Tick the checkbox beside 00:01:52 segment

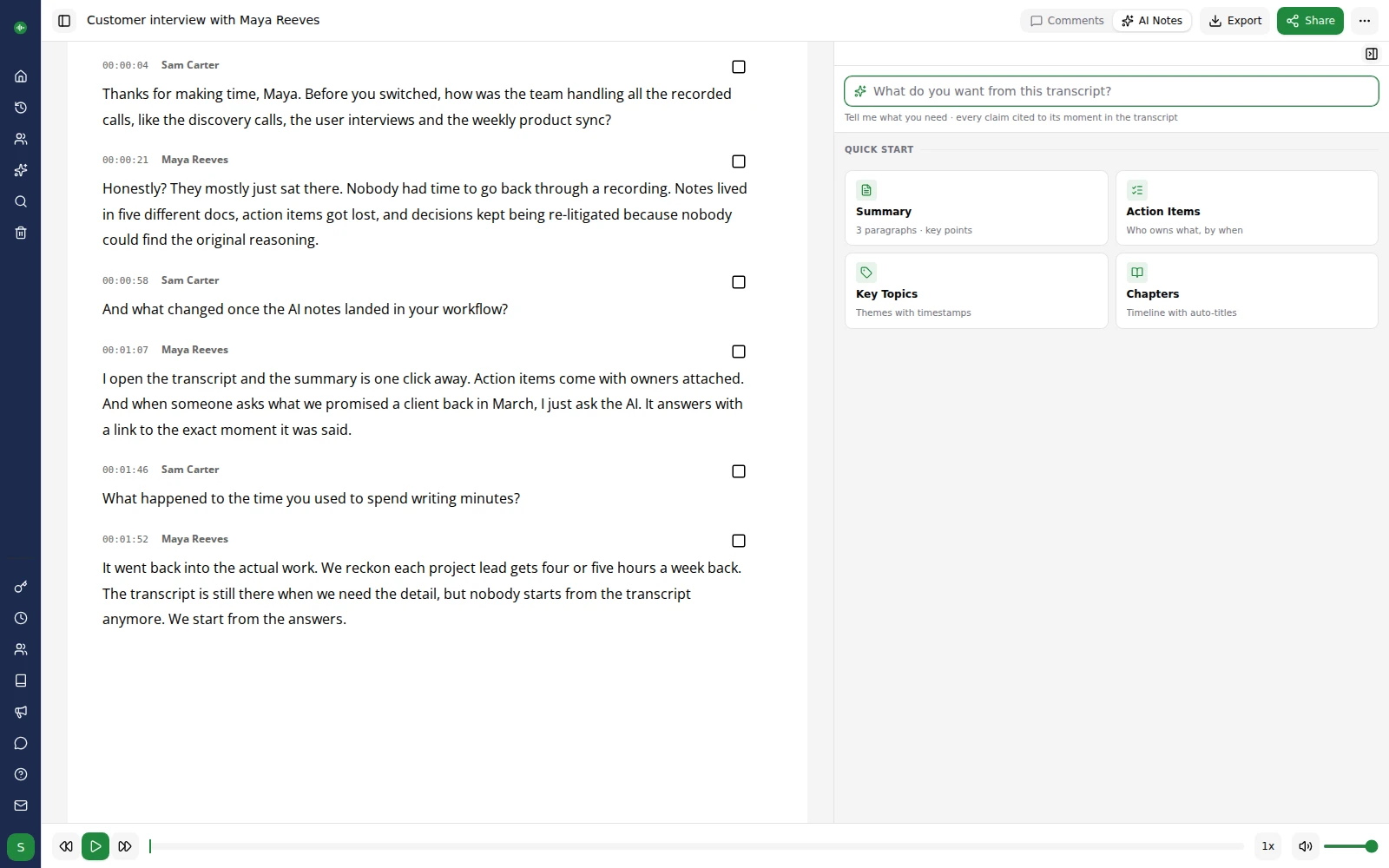739,541
